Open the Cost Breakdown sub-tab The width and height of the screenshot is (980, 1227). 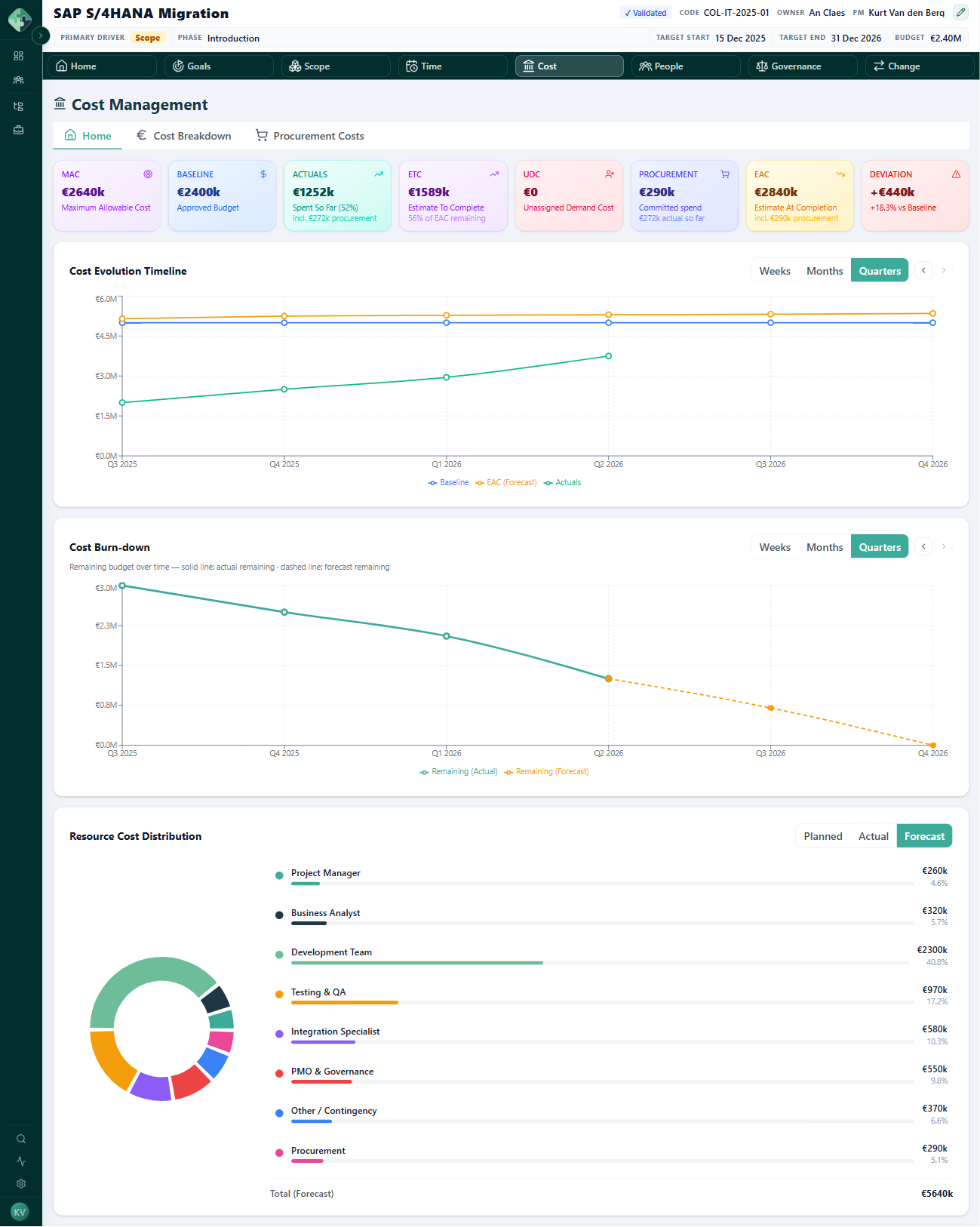[x=183, y=136]
